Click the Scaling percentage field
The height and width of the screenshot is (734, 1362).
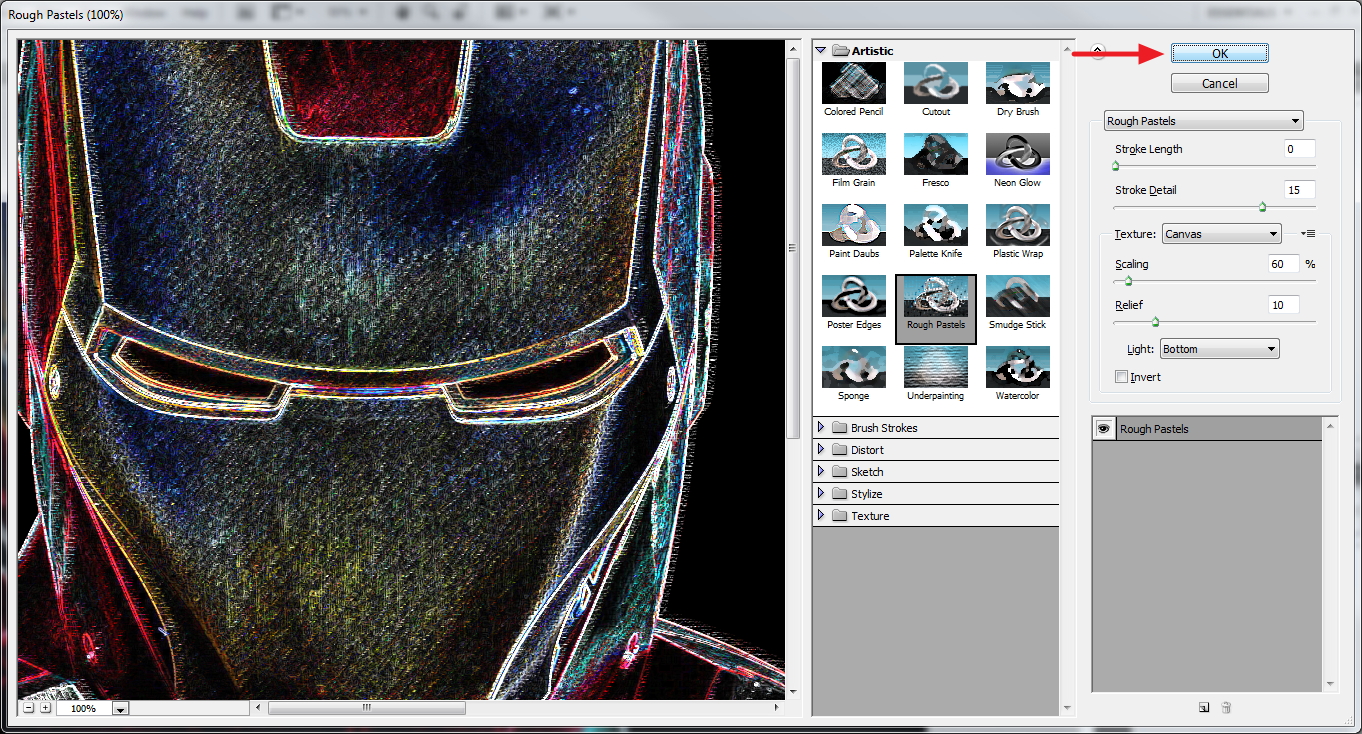(1283, 264)
